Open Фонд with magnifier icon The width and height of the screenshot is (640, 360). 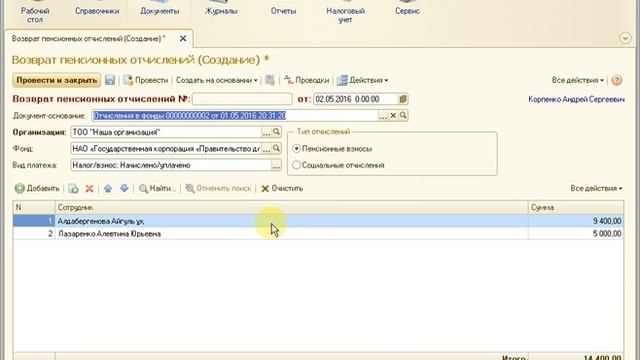[276, 149]
